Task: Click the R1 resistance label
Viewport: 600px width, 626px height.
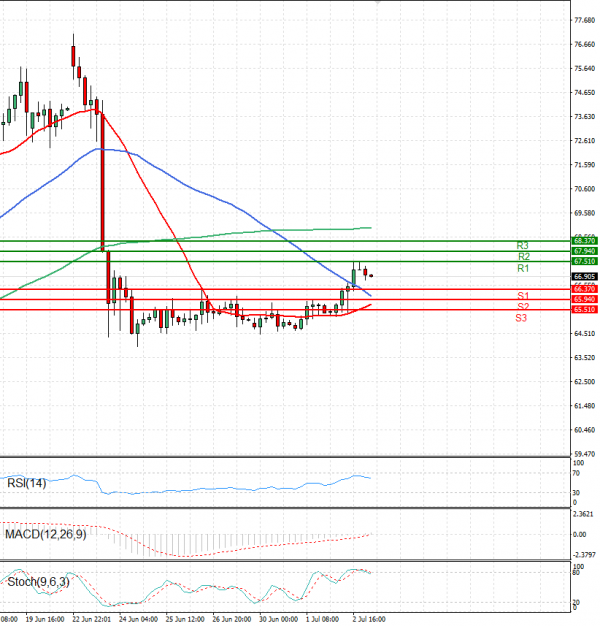Action: click(523, 268)
